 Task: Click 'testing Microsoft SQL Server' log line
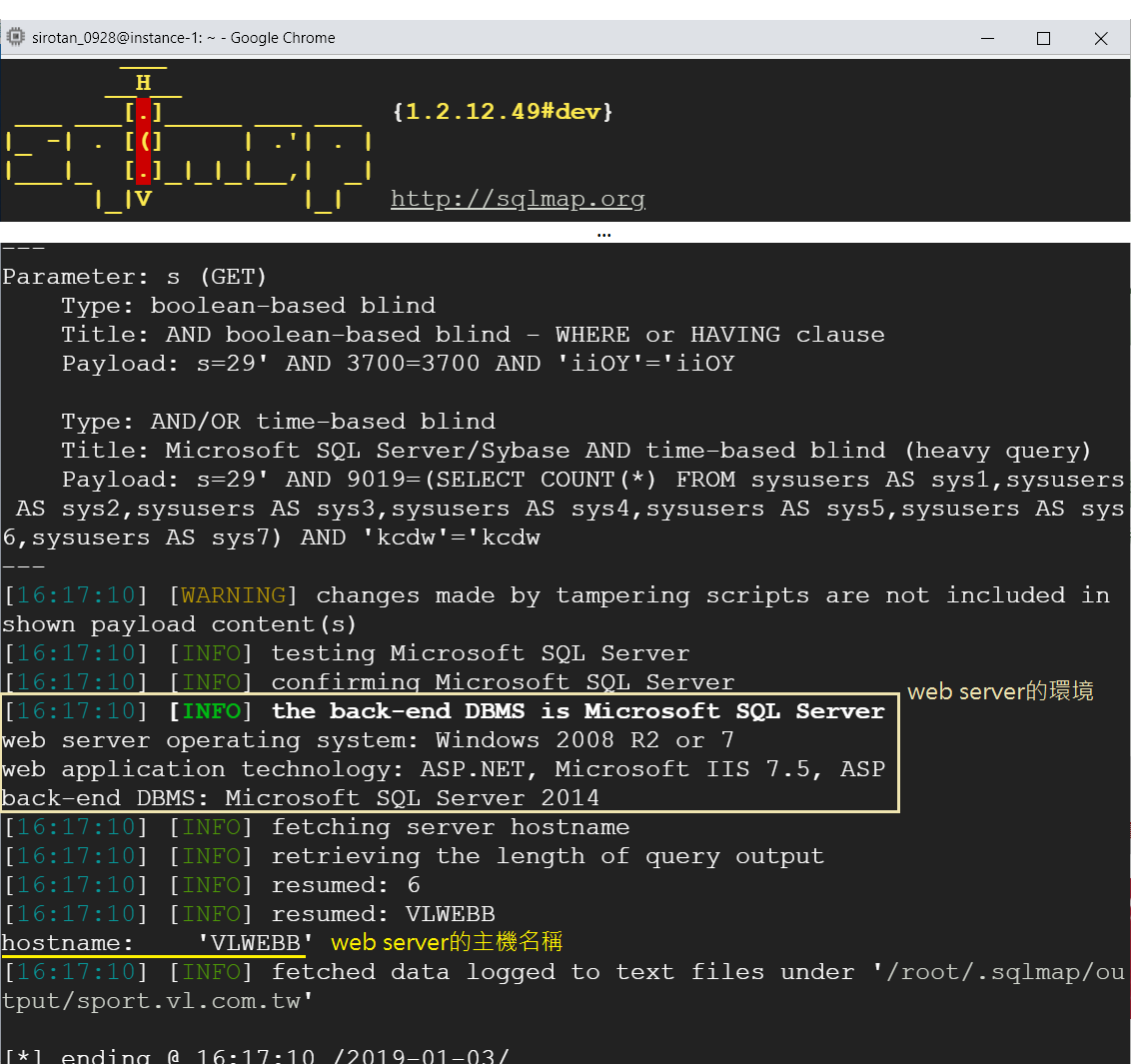pos(347,653)
